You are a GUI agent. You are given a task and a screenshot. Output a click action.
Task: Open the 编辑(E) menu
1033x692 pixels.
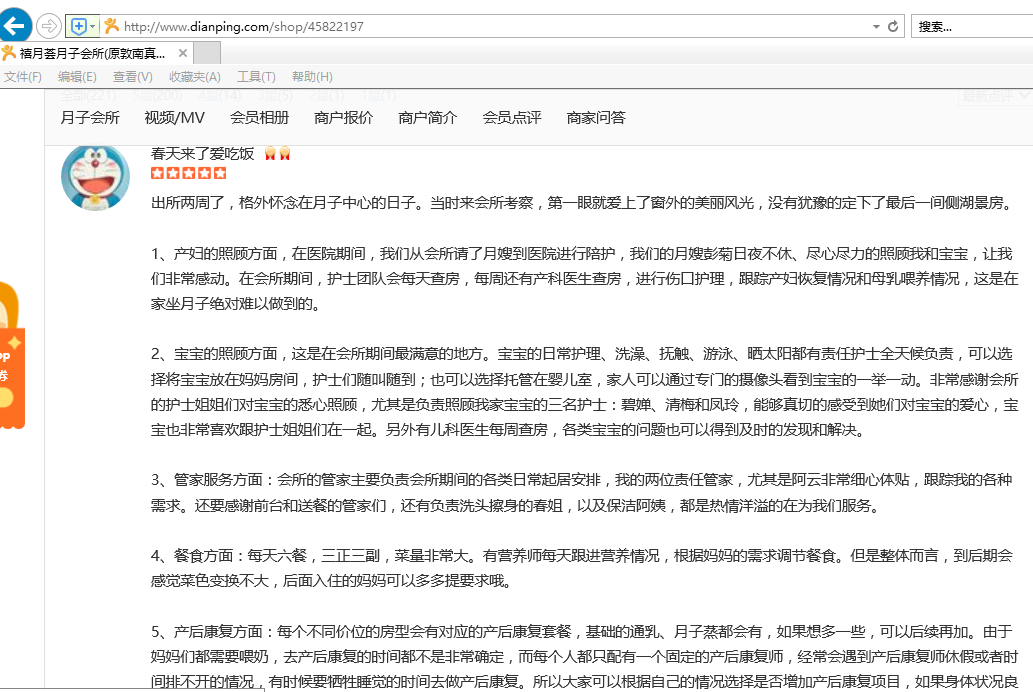pos(77,76)
